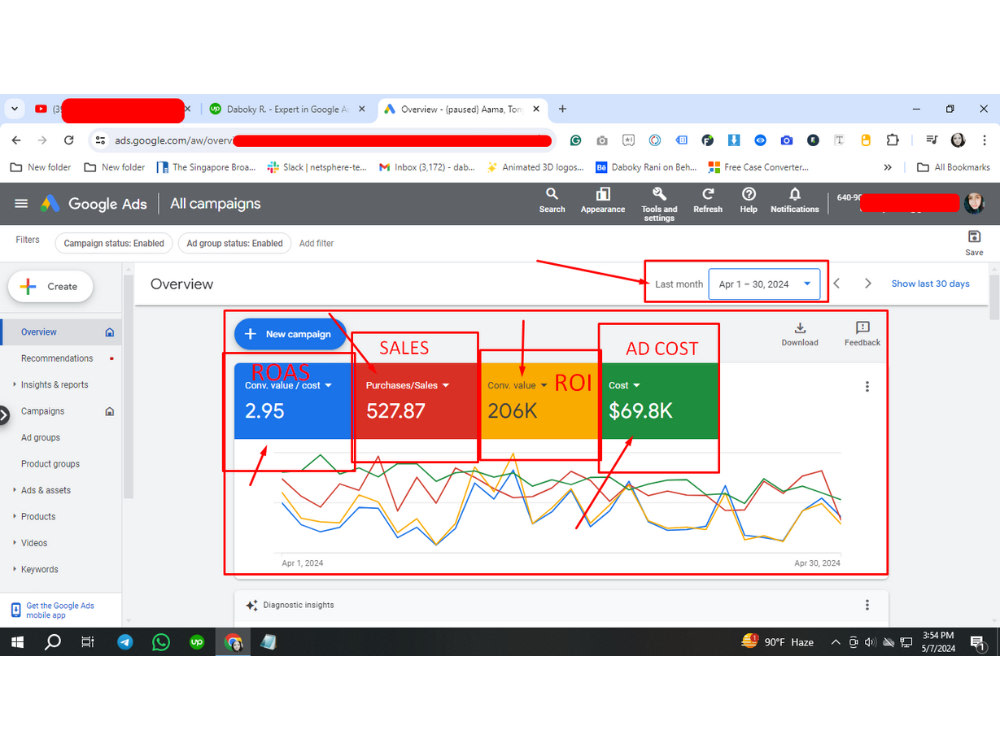This screenshot has width=1000, height=750.
Task: Open a new browser tab
Action: (x=562, y=109)
